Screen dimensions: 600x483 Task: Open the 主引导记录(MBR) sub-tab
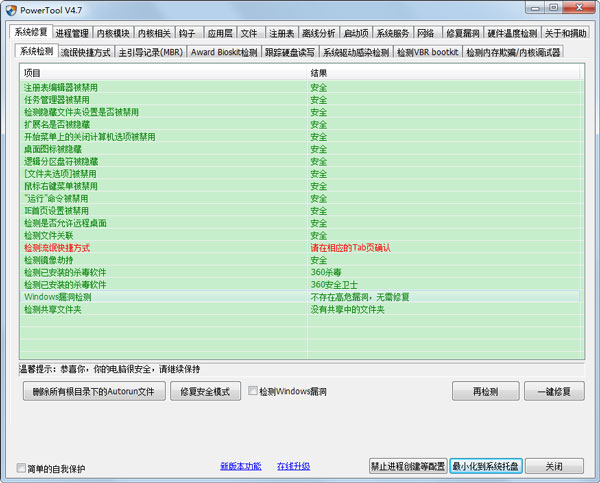coord(151,51)
